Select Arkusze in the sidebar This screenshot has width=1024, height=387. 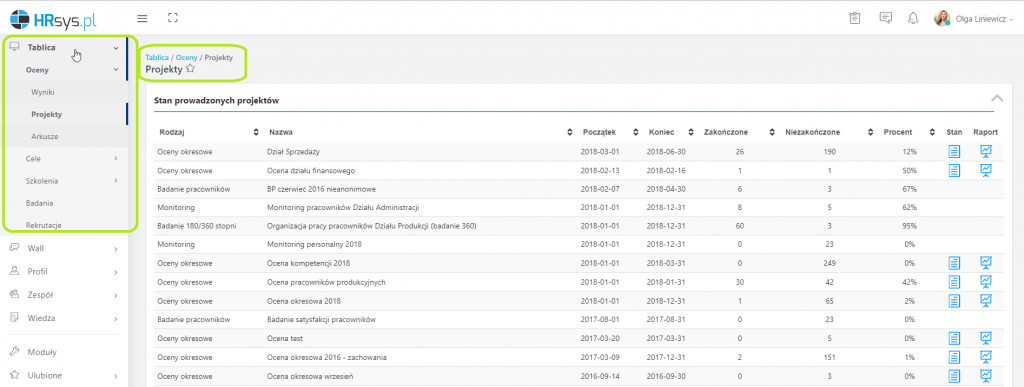click(44, 136)
